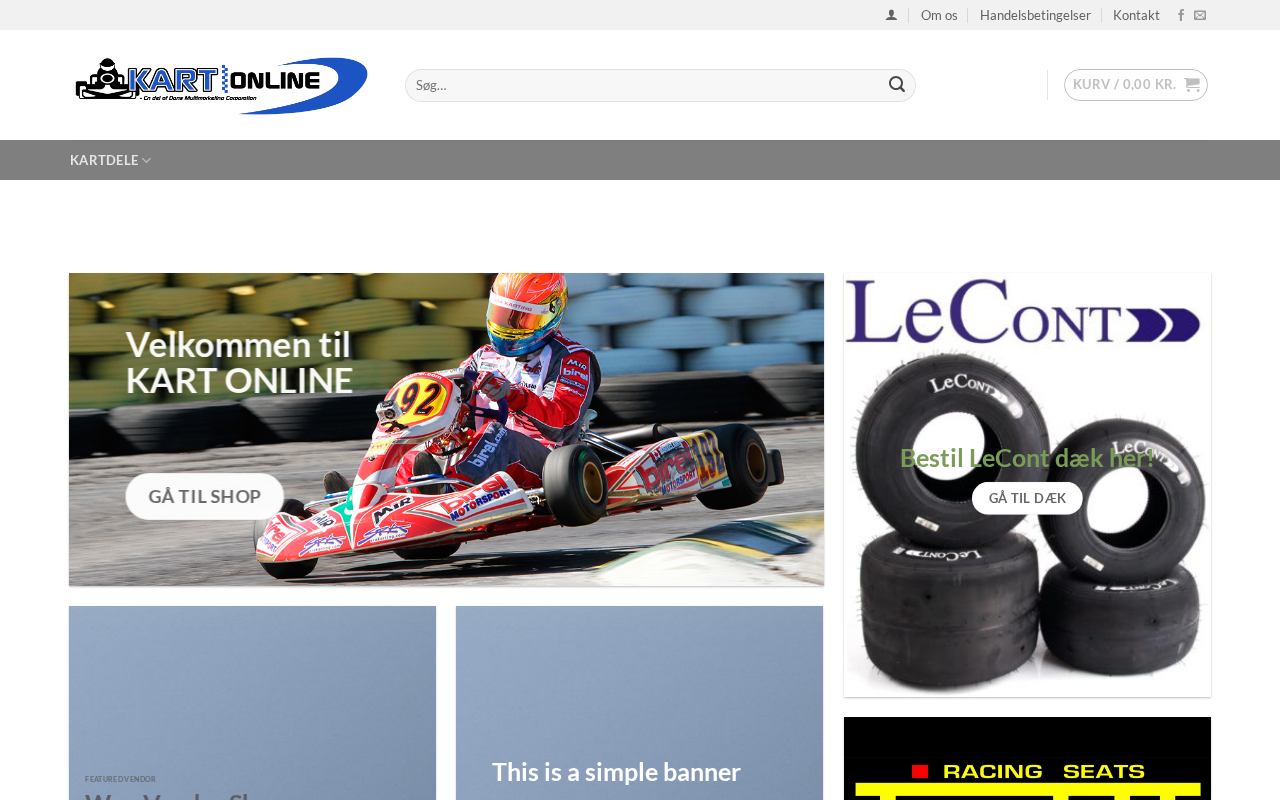Image resolution: width=1280 pixels, height=800 pixels.
Task: Click the GÅ TIL SHOP button
Action: click(205, 496)
